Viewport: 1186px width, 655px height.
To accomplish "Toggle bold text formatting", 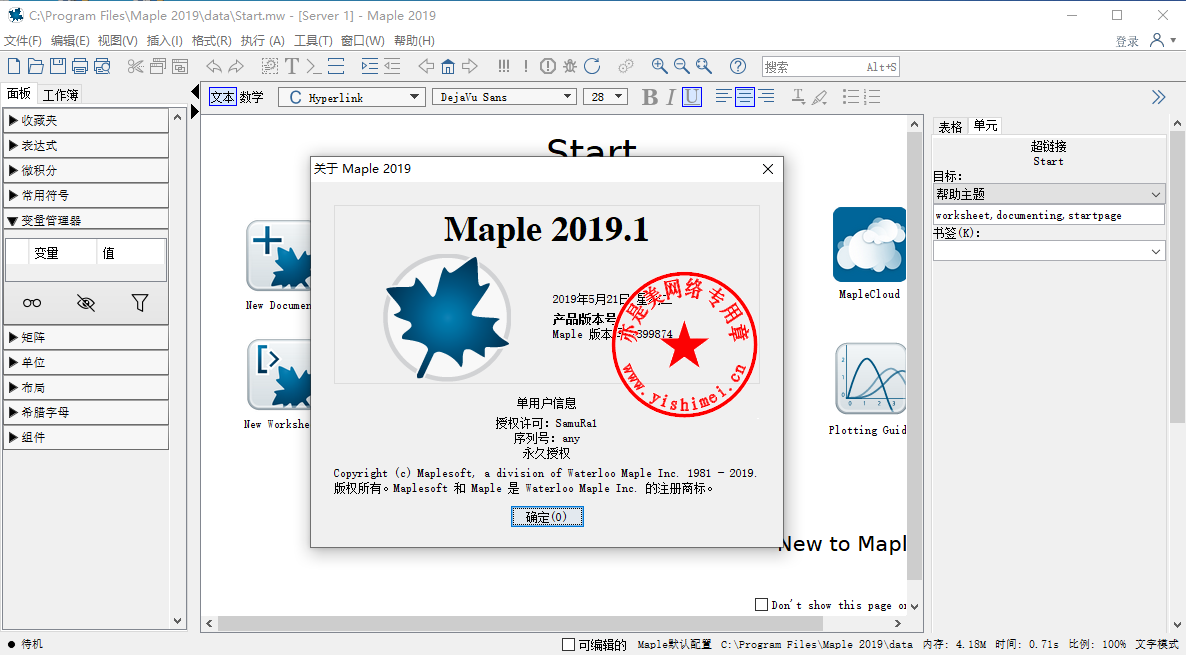I will pos(650,97).
